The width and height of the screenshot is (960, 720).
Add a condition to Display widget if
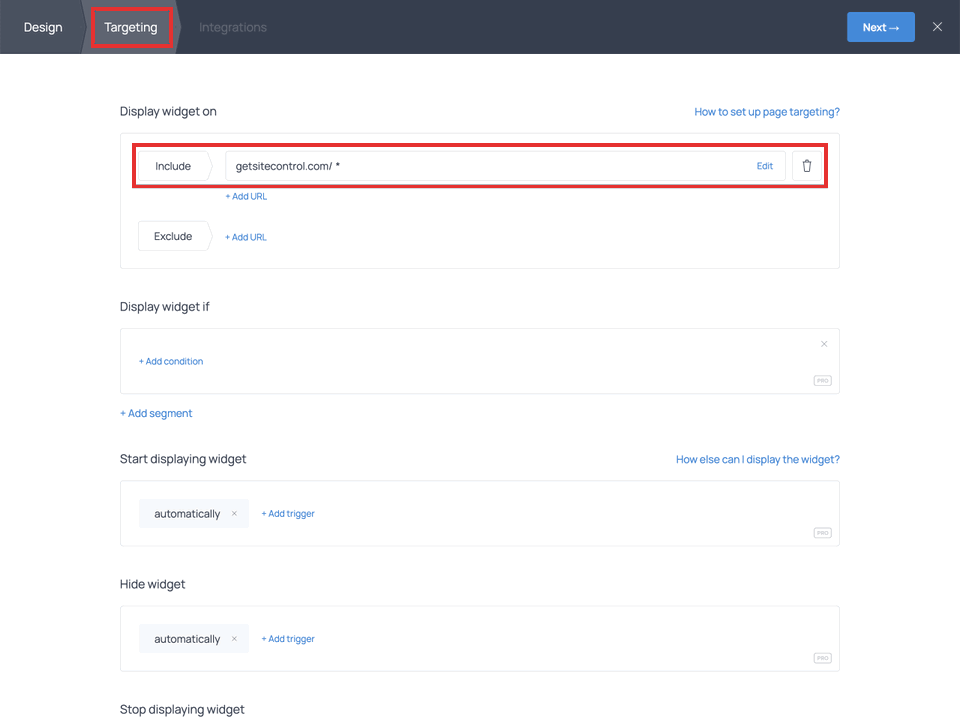171,361
